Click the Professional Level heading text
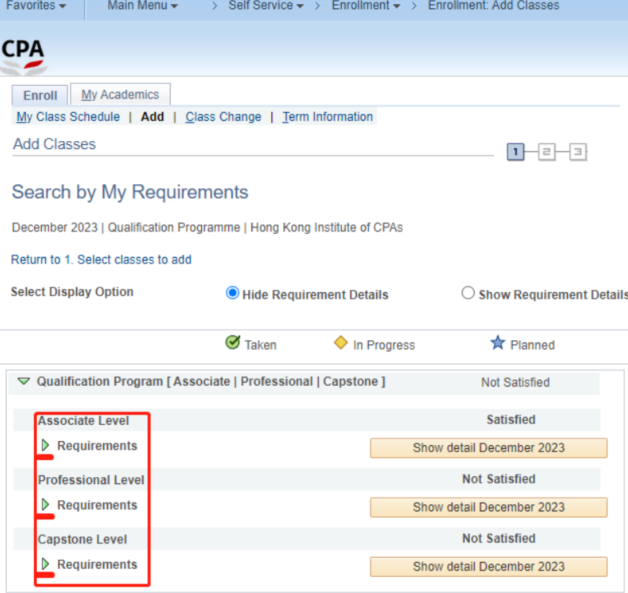This screenshot has height=593, width=628. coord(91,480)
